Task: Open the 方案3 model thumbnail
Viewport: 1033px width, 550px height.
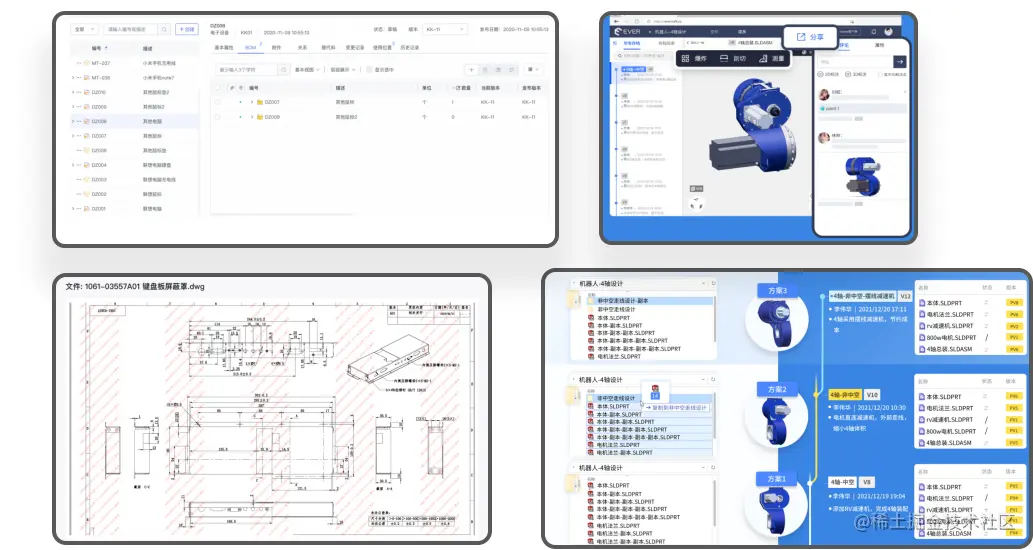Action: point(777,321)
